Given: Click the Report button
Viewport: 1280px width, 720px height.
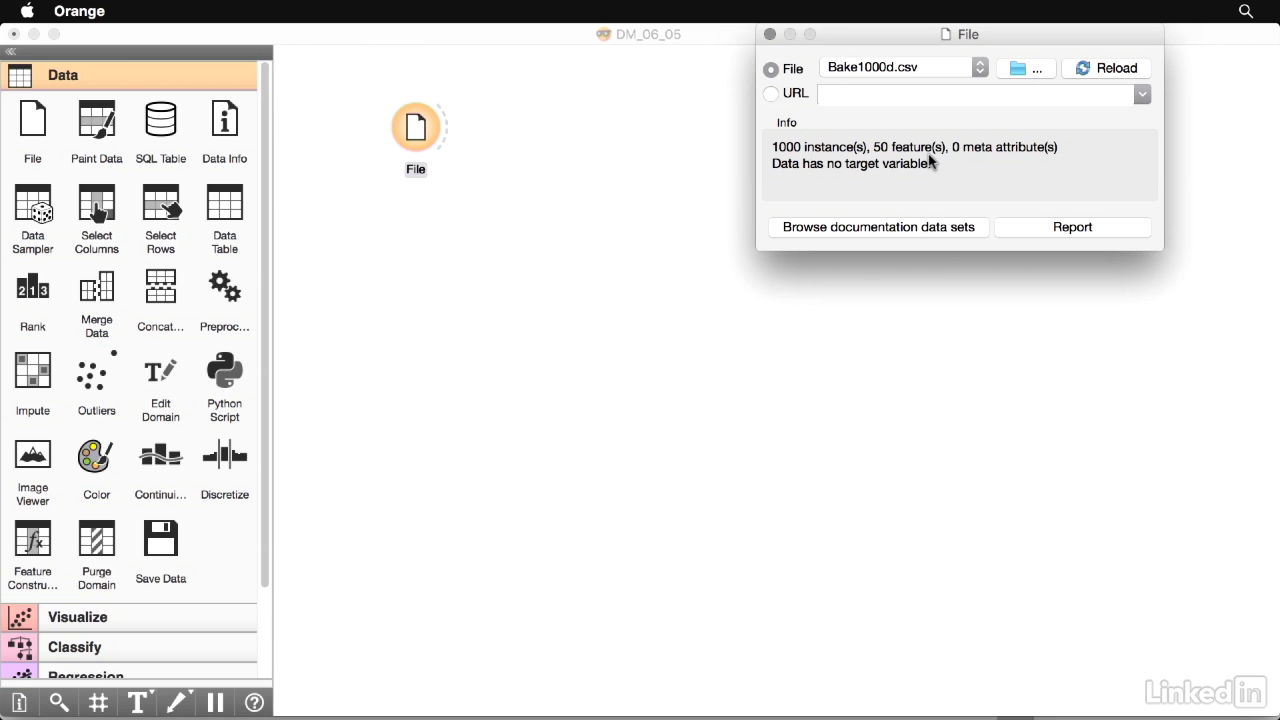Looking at the screenshot, I should (1073, 227).
